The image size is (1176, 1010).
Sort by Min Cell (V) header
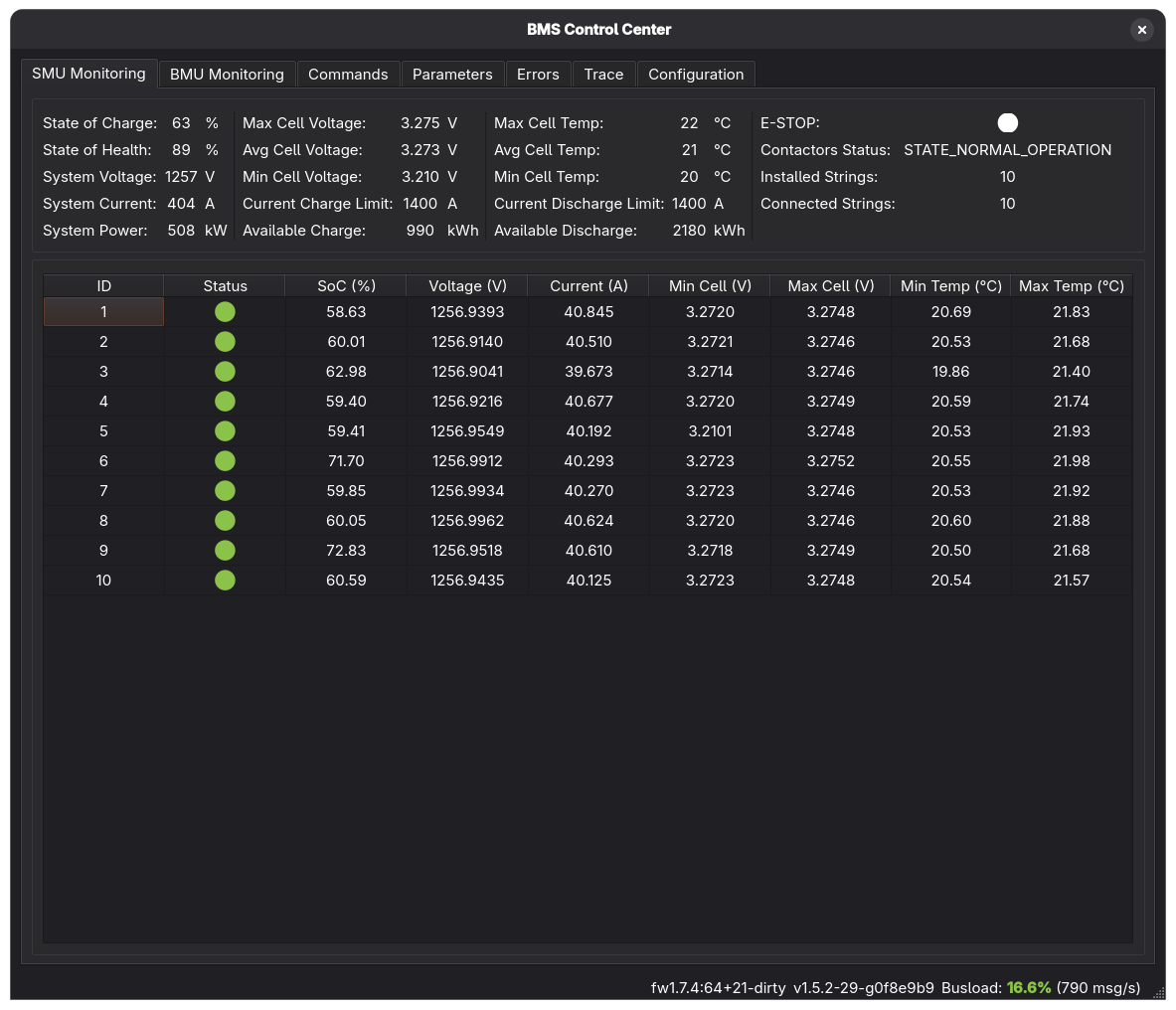710,285
